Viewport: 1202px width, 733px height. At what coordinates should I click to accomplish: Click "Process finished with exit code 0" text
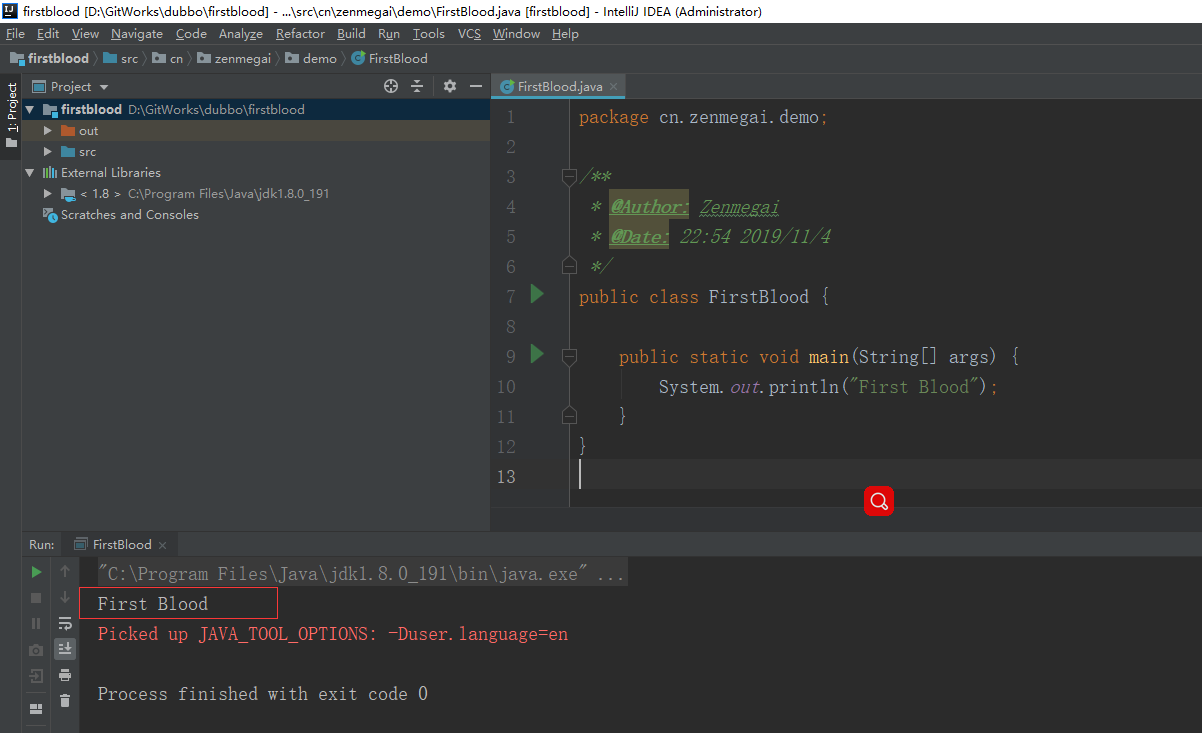tap(263, 693)
